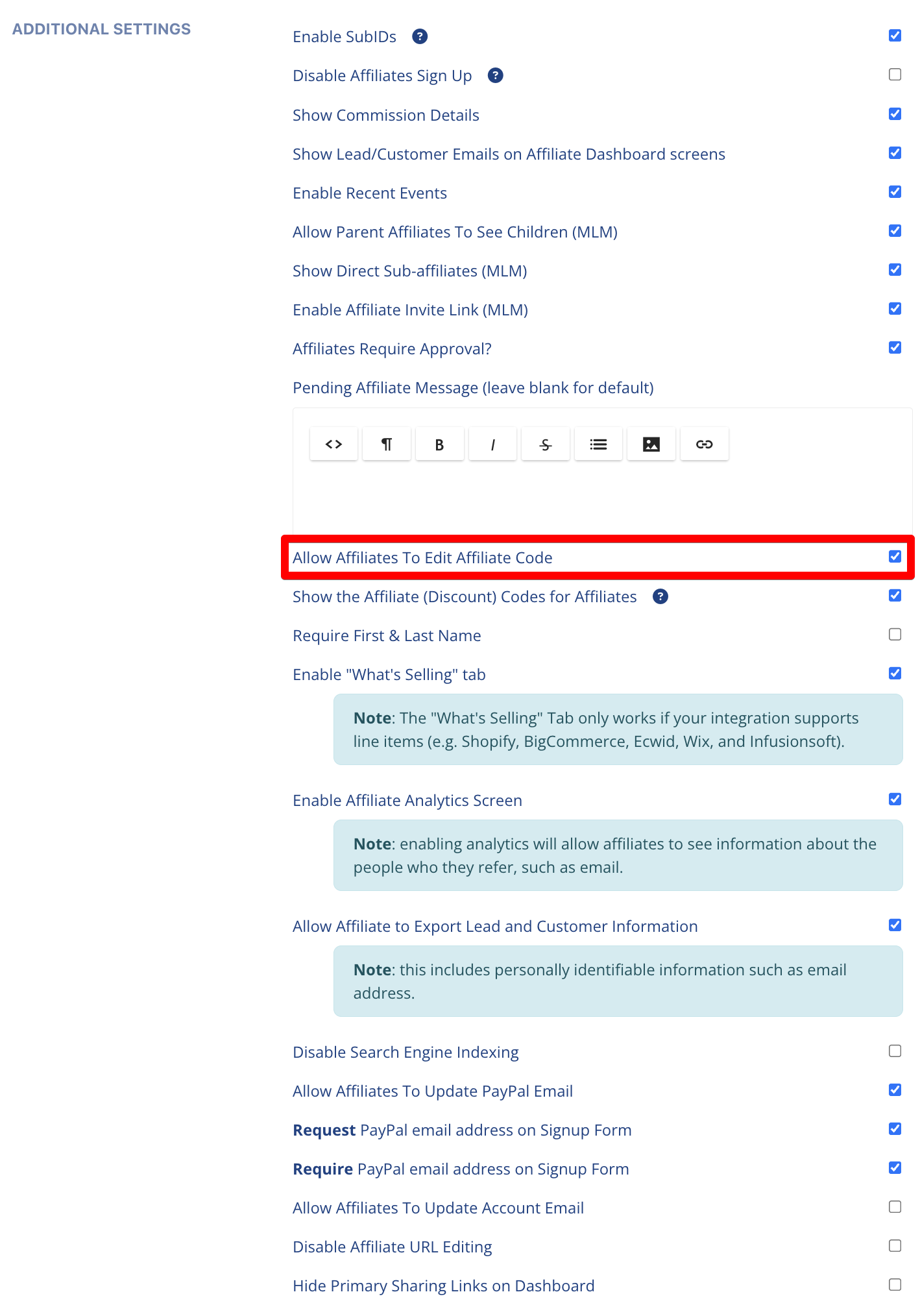Screen dimensions: 920x1316
Task: Tick the Disable Search Engine Indexing checkbox
Action: 895,1051
